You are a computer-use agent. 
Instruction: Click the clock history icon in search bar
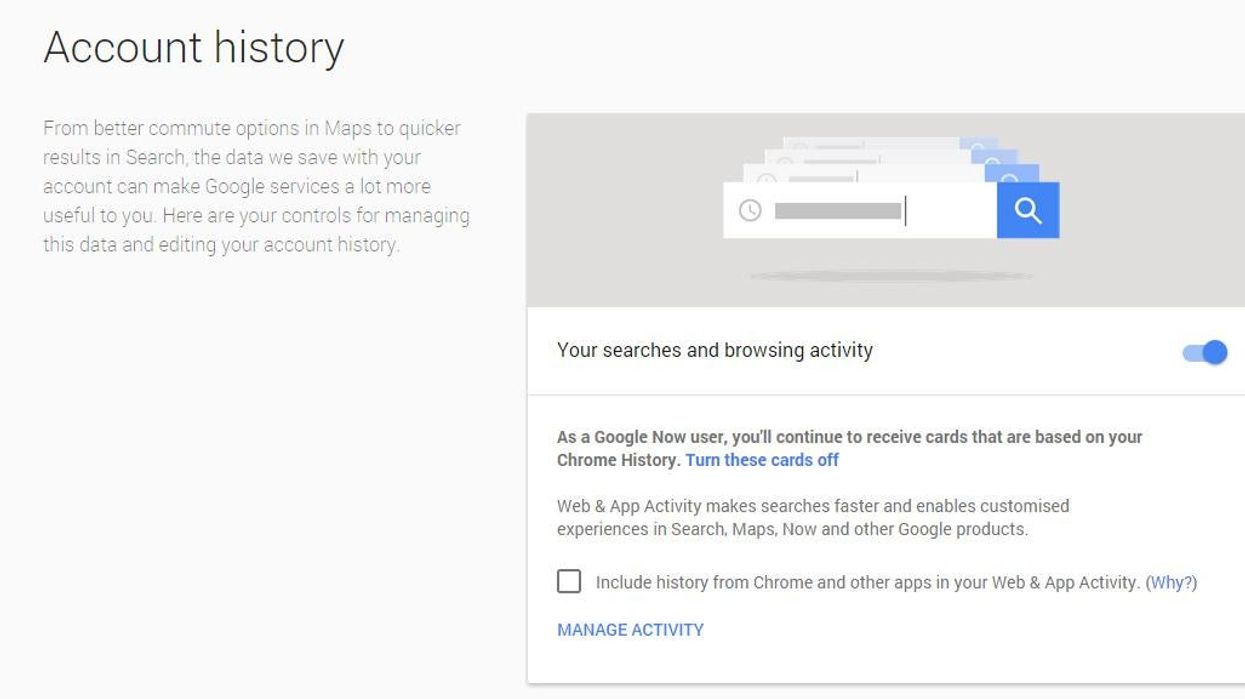[750, 211]
